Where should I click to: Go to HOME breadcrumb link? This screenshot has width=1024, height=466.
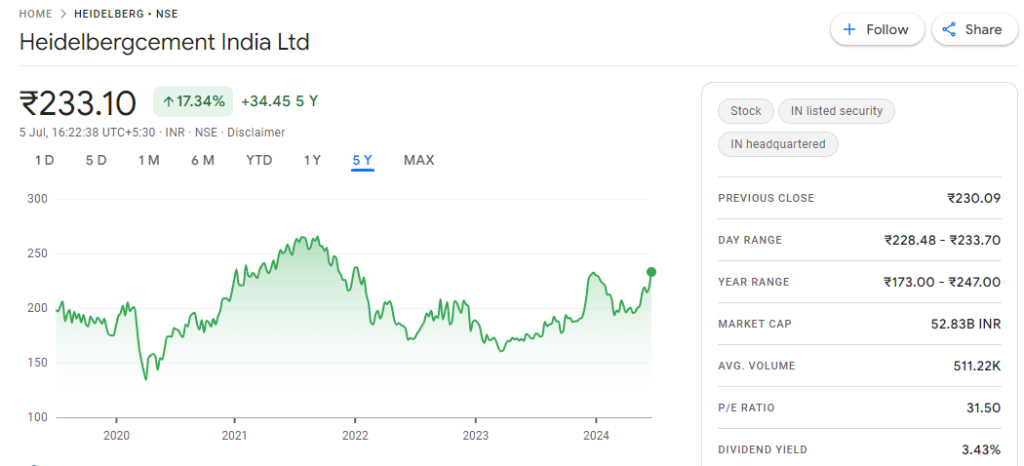point(37,14)
